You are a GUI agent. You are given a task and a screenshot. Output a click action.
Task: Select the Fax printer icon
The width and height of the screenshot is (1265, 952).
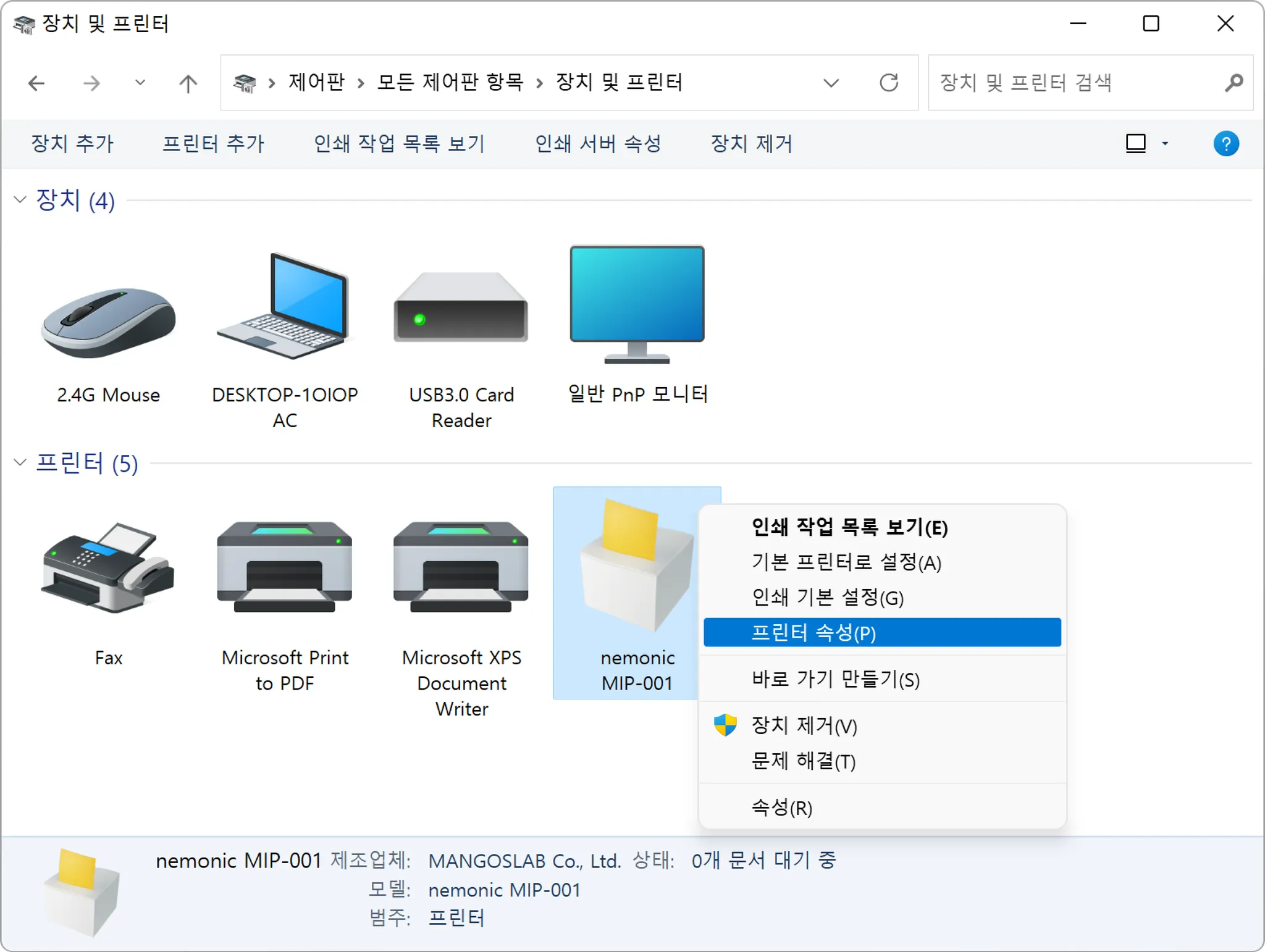(109, 569)
